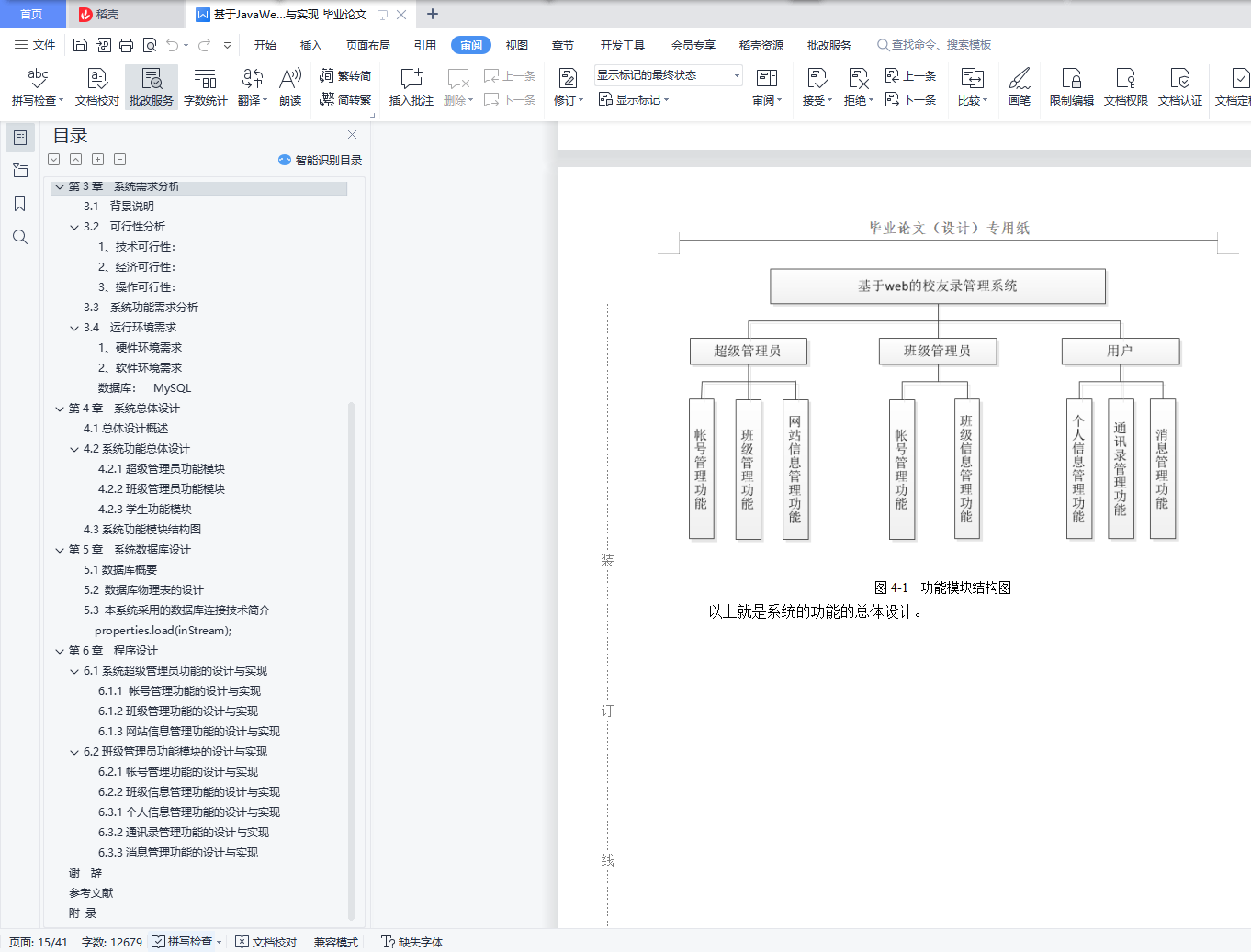Open 限制编辑 restrict editing
Image resolution: width=1251 pixels, height=952 pixels.
(1072, 87)
